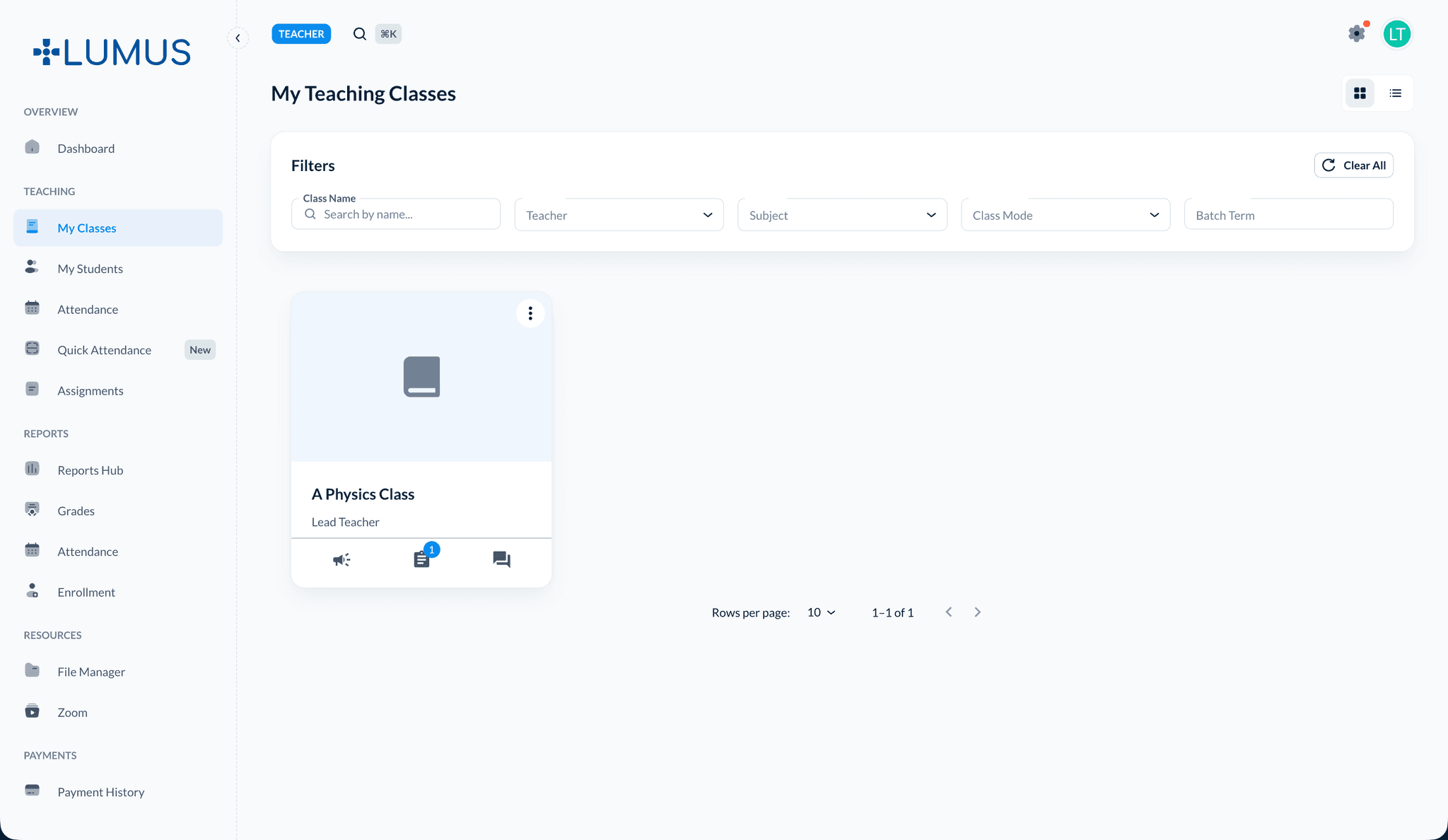This screenshot has width=1448, height=840.
Task: Open the Subject filter dropdown
Action: pyautogui.click(x=842, y=215)
